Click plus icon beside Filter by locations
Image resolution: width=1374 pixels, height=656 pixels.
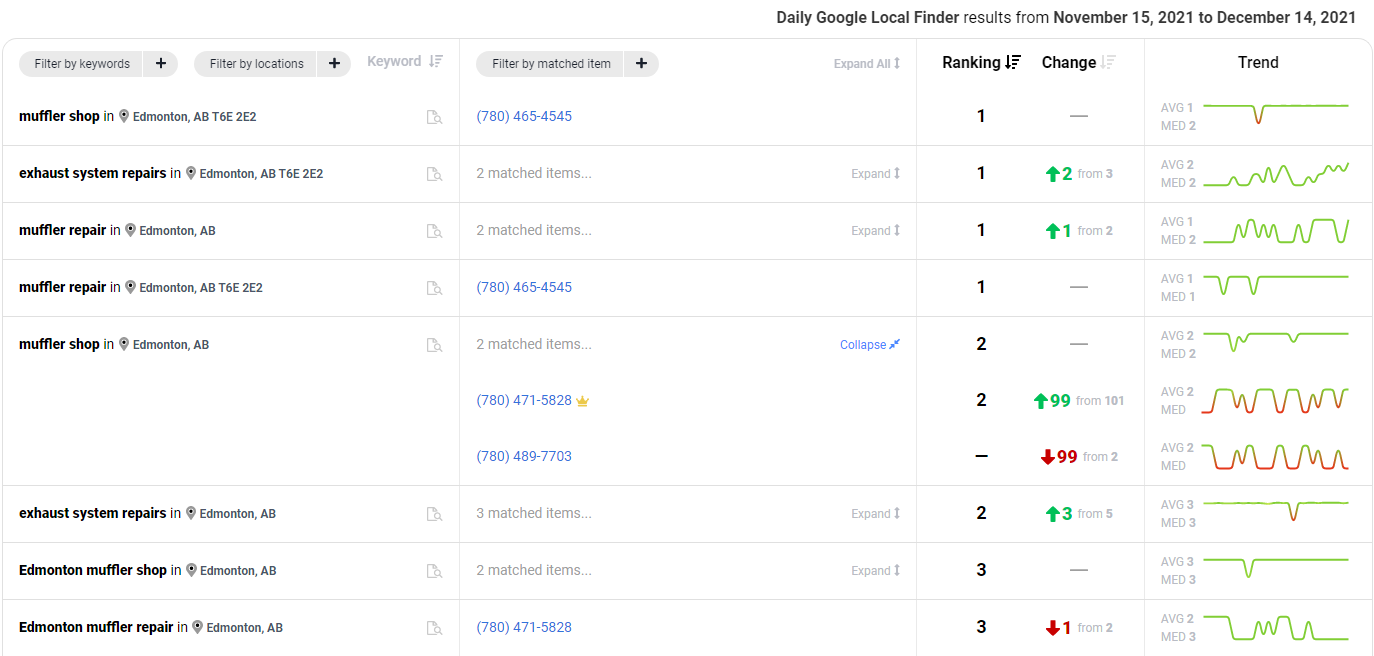[334, 64]
